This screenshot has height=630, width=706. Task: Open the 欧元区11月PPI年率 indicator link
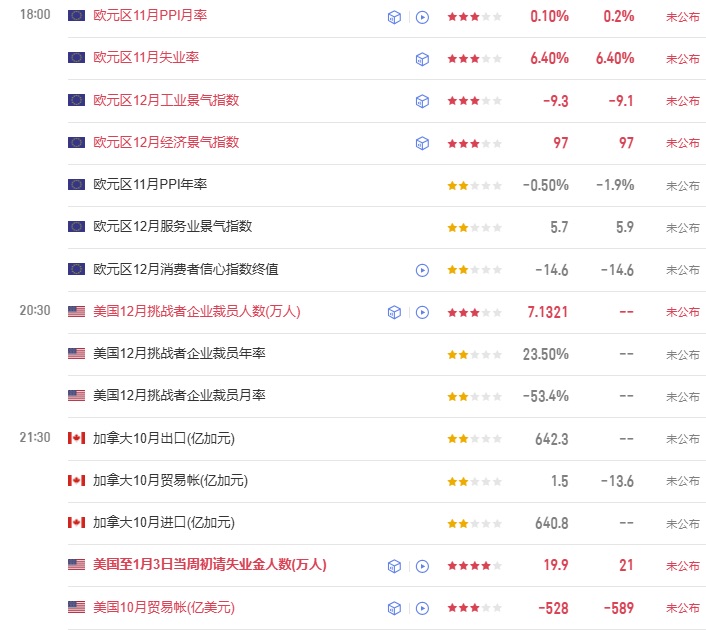[x=150, y=185]
